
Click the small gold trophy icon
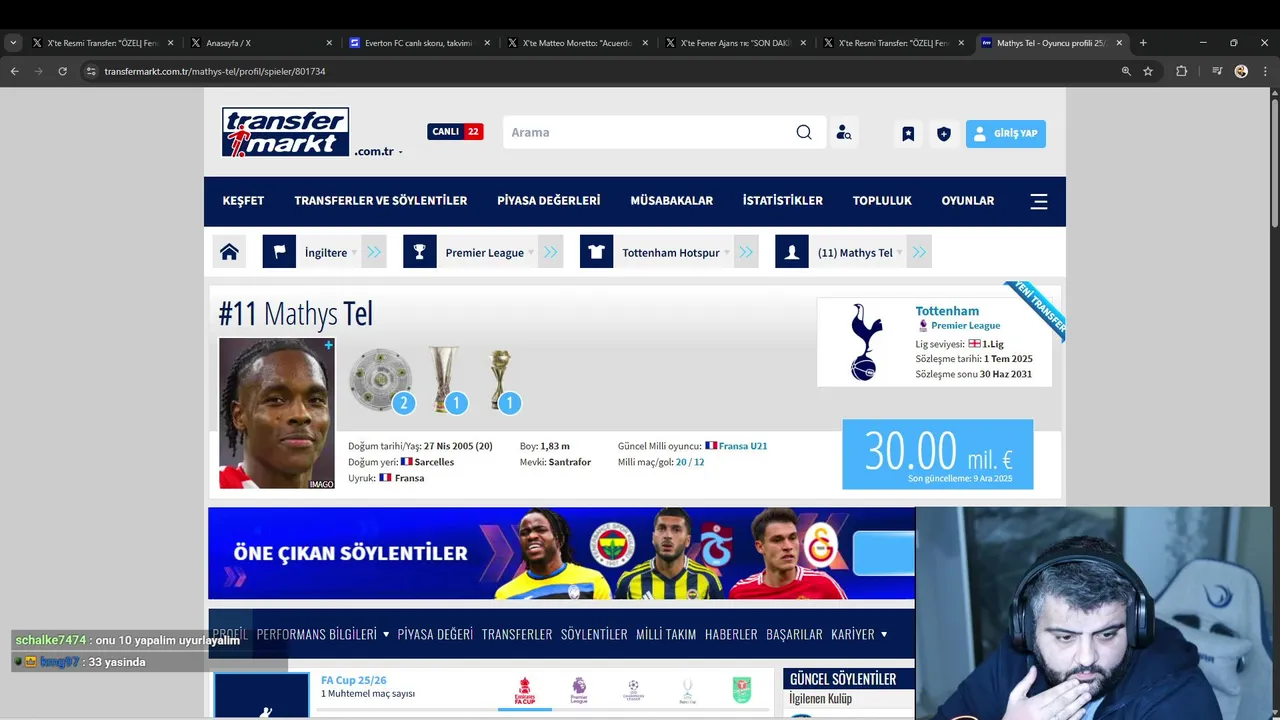tap(501, 380)
